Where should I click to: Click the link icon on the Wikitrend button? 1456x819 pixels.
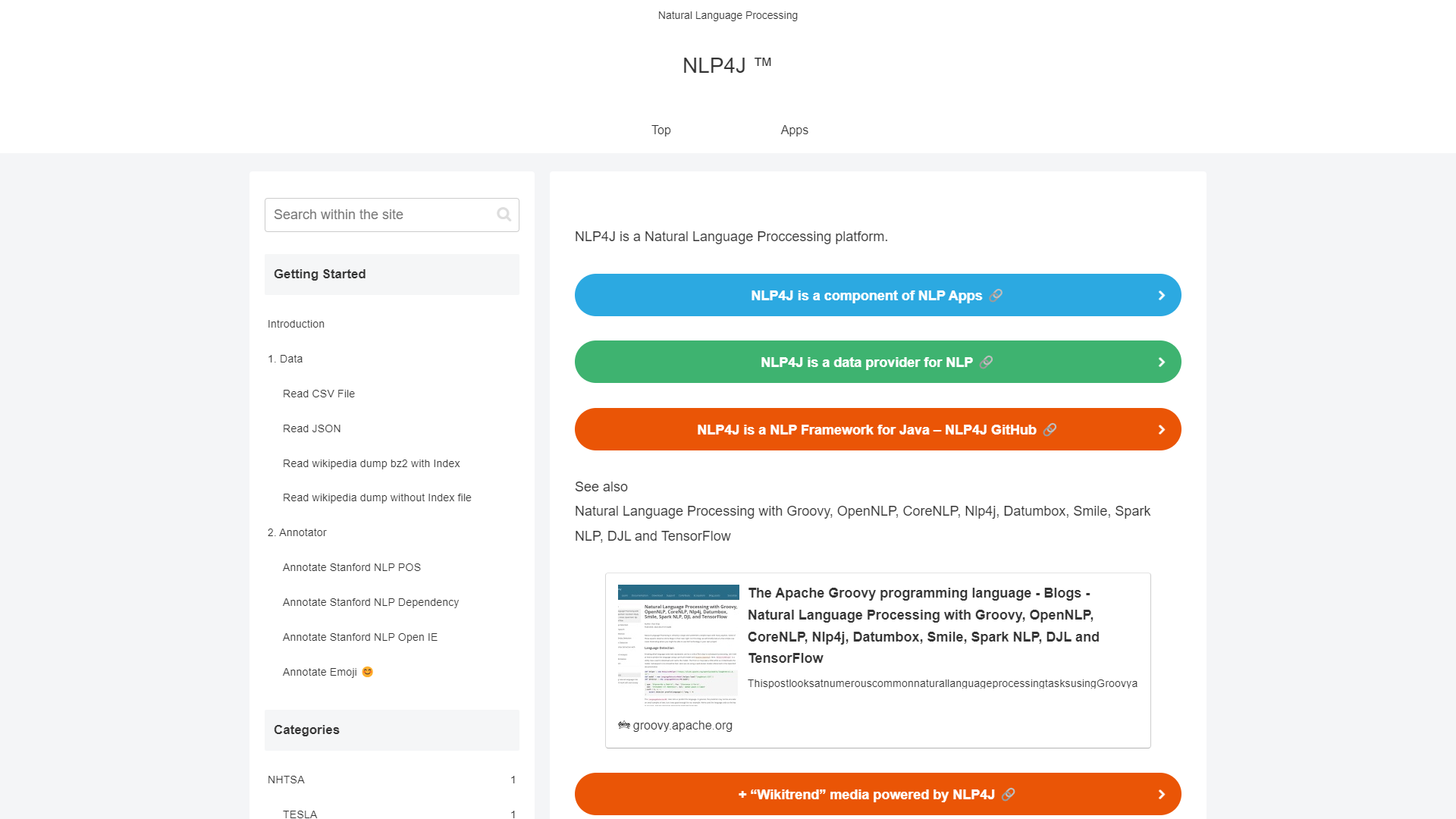pyautogui.click(x=1009, y=794)
